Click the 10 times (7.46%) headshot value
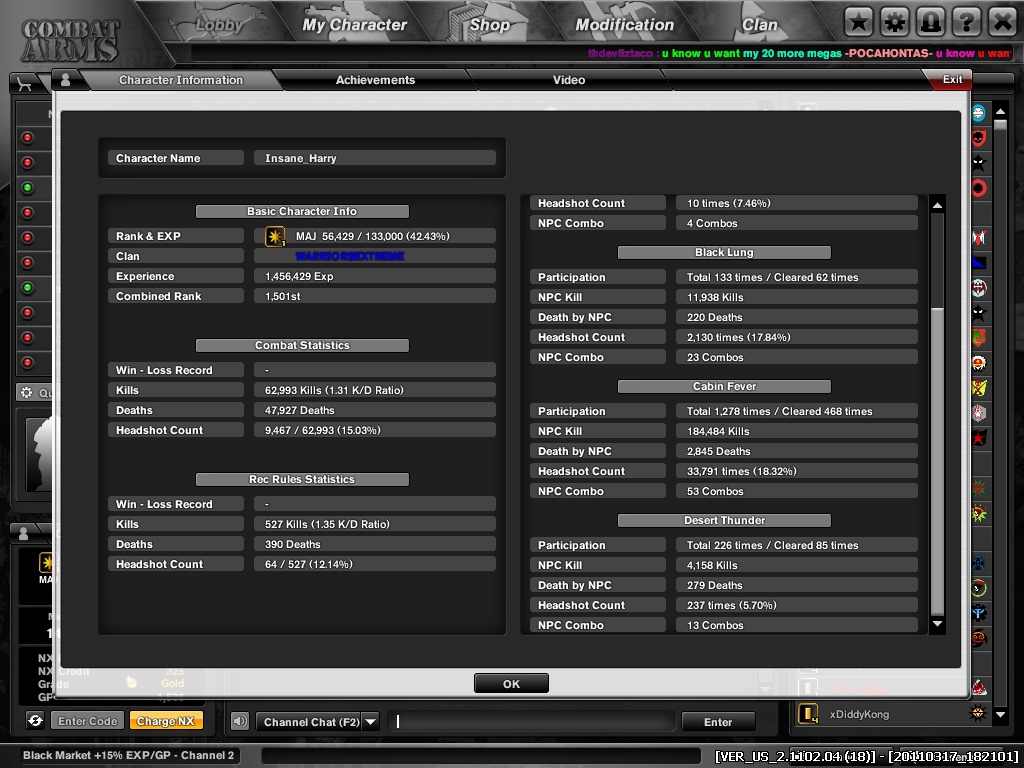Viewport: 1024px width, 768px height. pos(729,203)
